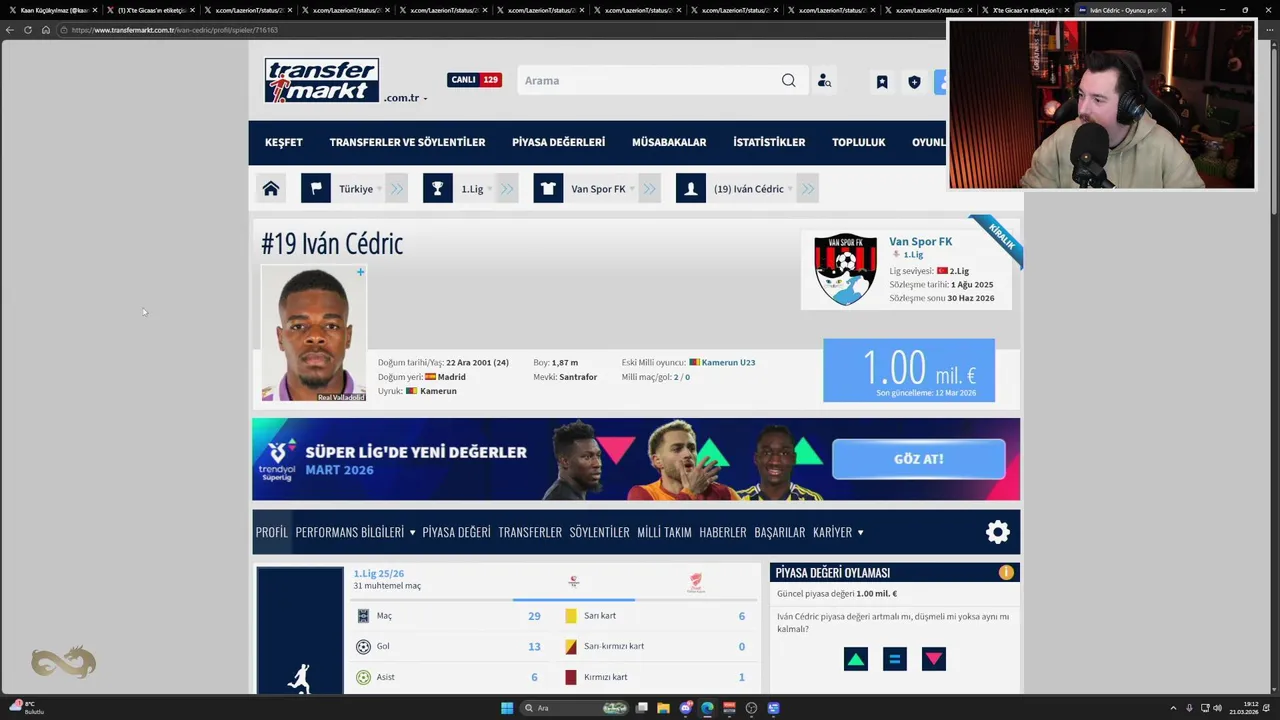Click the browser back arrow
The height and width of the screenshot is (720, 1280).
pyautogui.click(x=10, y=30)
